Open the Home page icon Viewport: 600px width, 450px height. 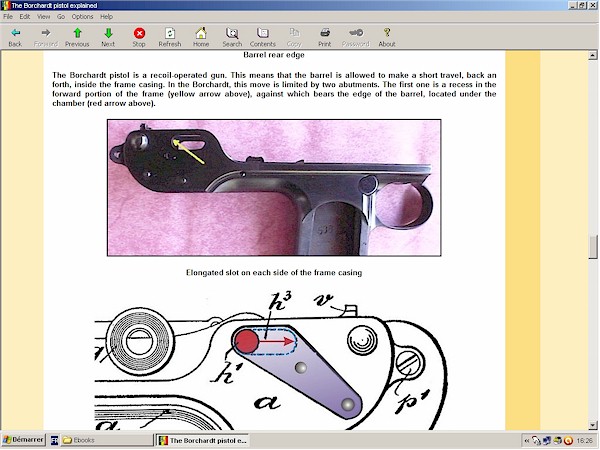(201, 33)
